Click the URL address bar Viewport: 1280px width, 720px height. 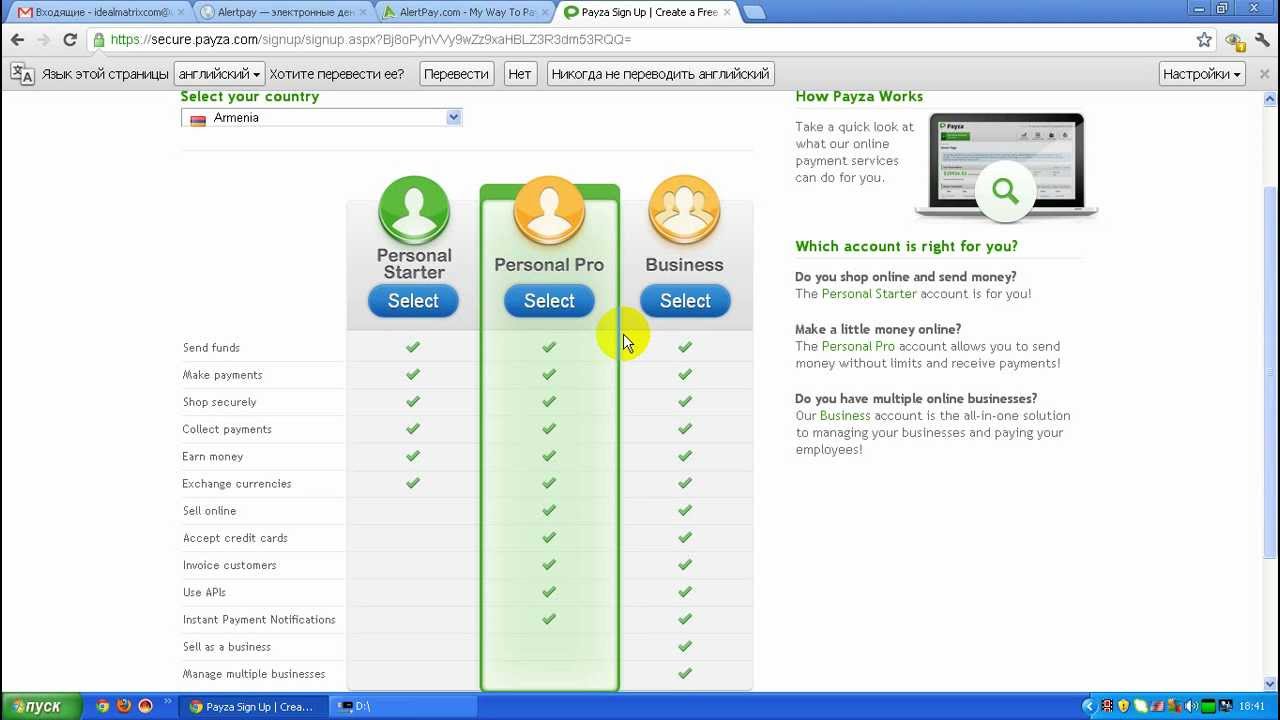point(640,40)
